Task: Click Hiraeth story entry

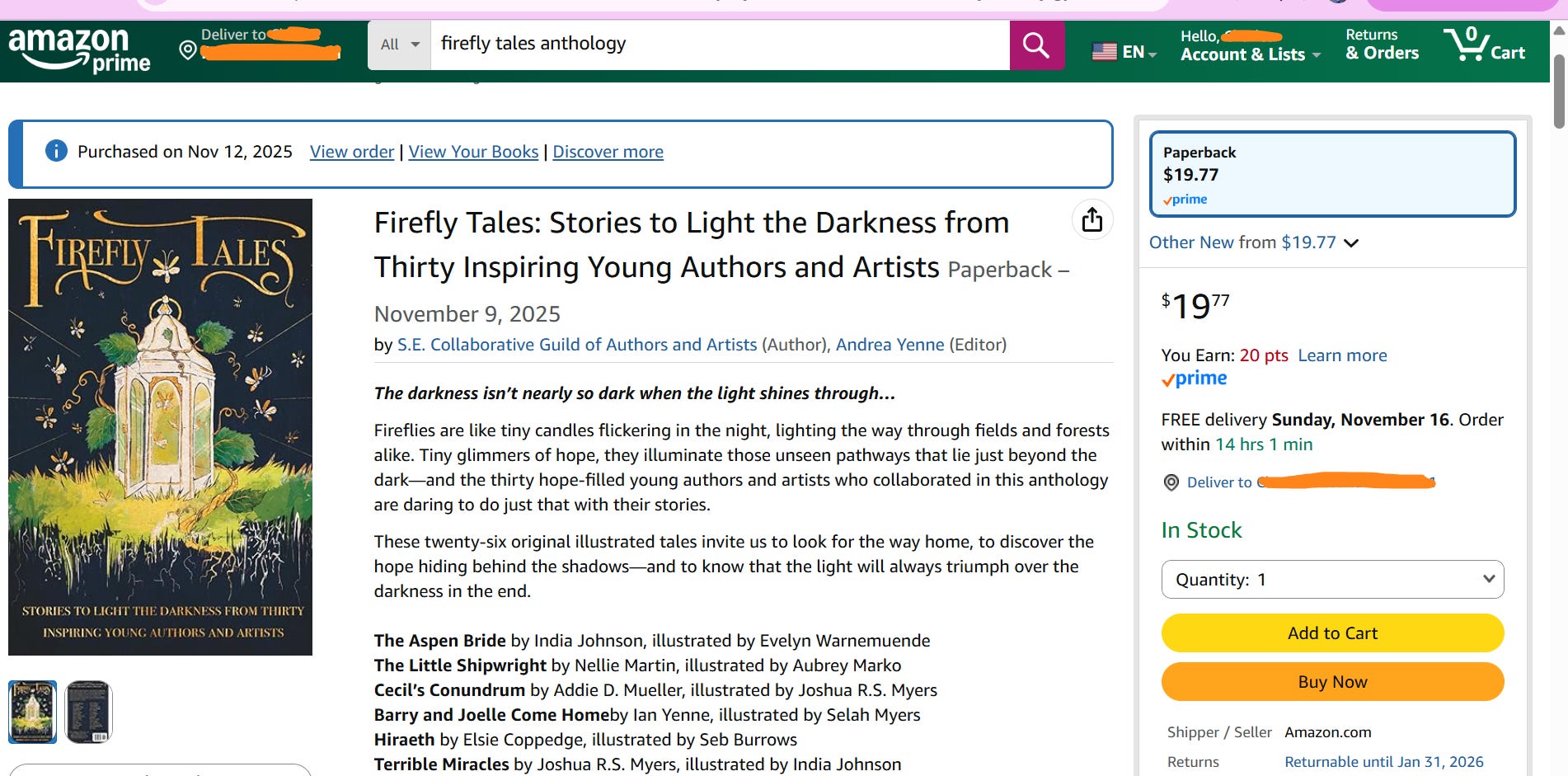Action: (x=585, y=740)
